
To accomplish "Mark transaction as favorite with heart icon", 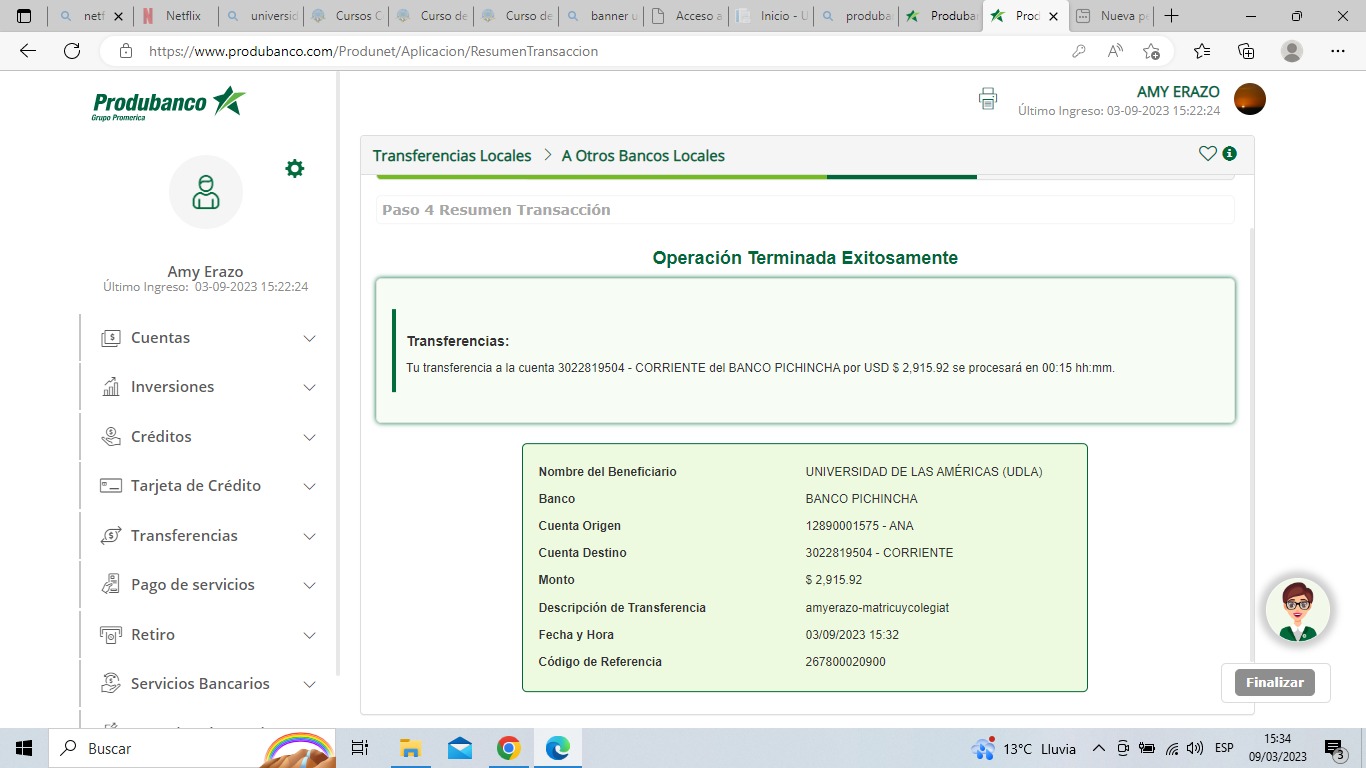I will pyautogui.click(x=1207, y=154).
